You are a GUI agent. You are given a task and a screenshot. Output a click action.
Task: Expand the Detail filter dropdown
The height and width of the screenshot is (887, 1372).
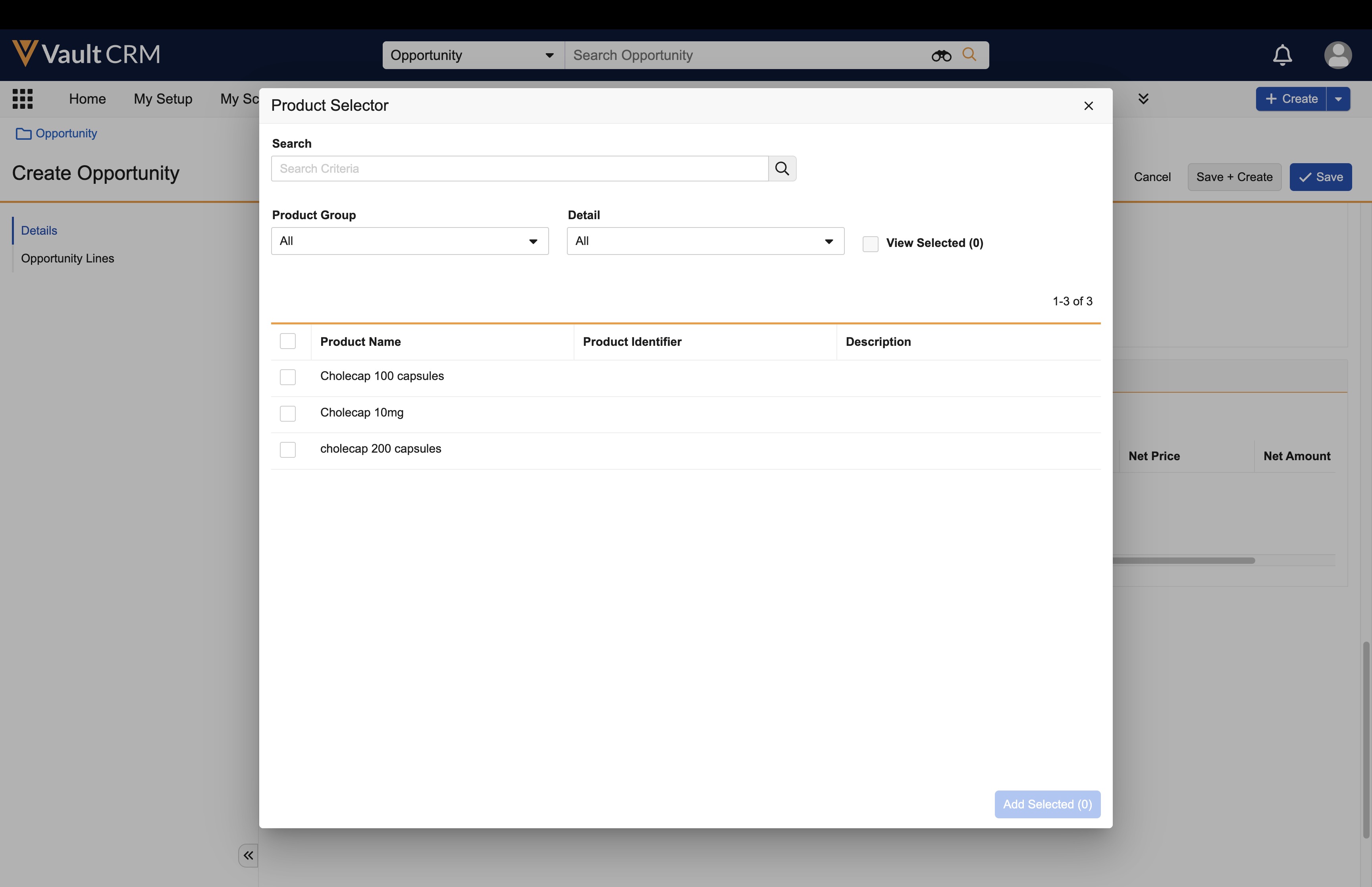(x=705, y=241)
